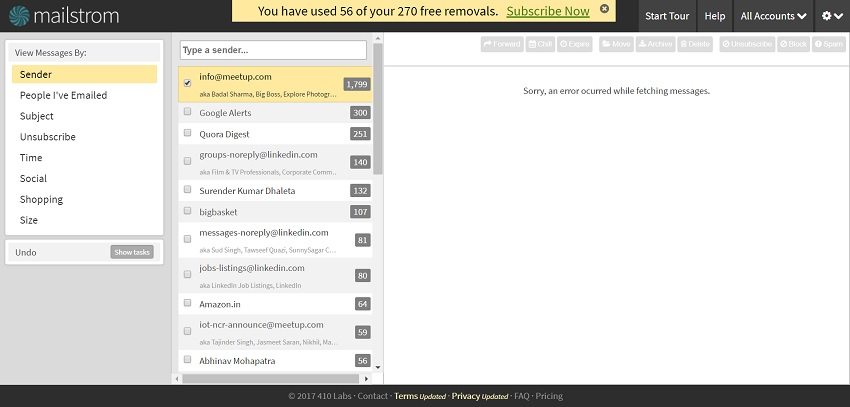
Task: Check the Quora Digest sender checkbox
Action: point(188,133)
